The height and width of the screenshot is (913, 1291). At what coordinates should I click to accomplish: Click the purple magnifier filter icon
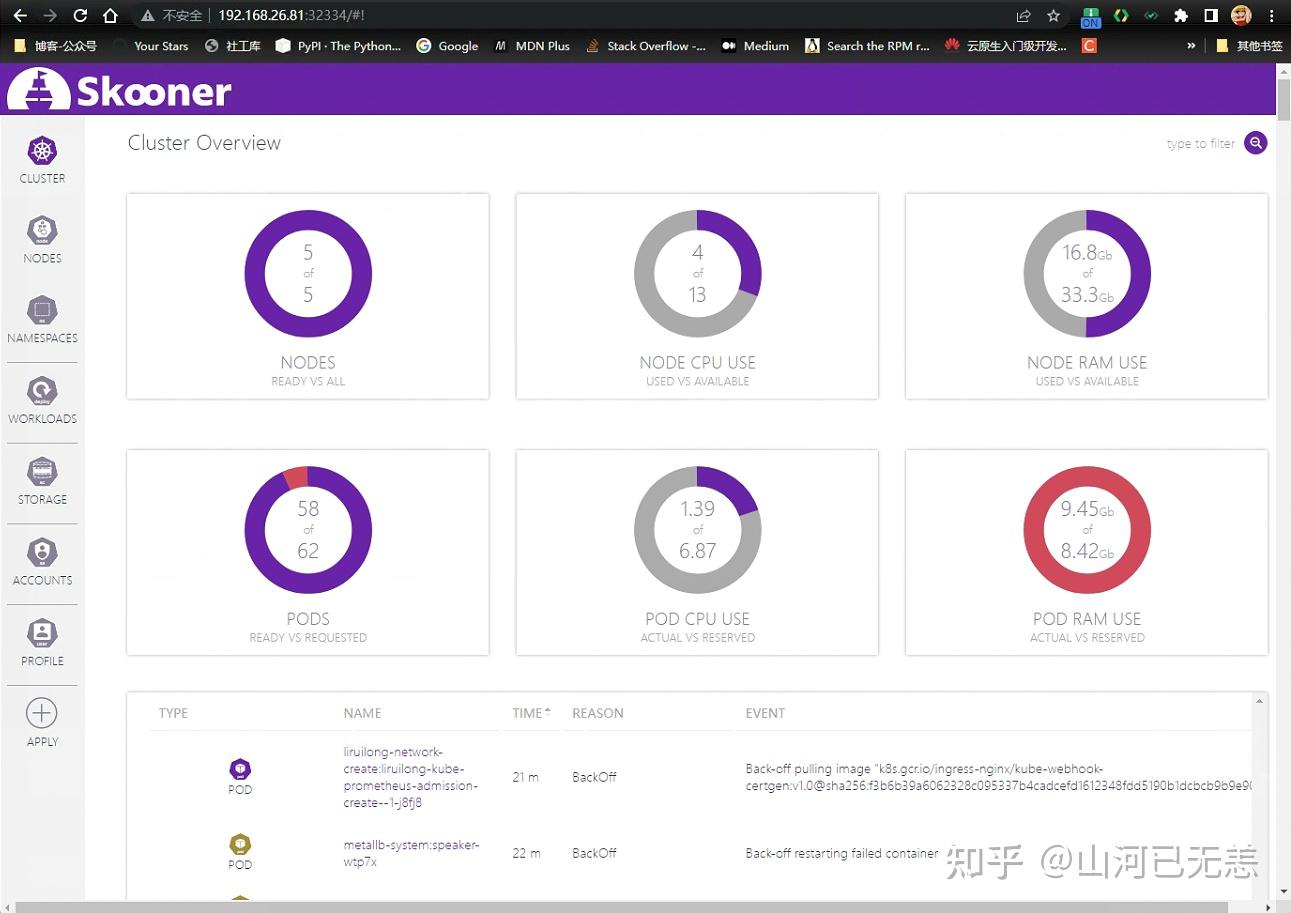click(1255, 143)
